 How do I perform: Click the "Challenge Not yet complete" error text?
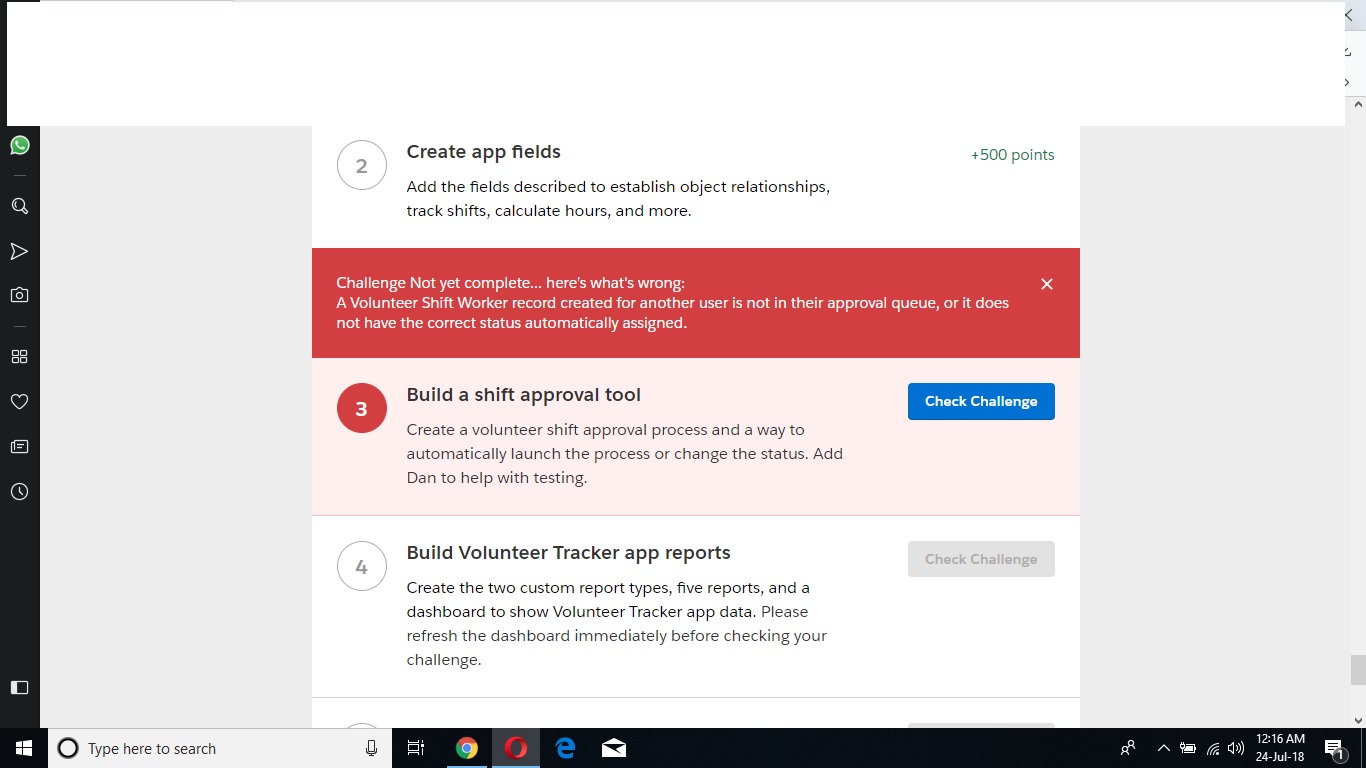click(x=510, y=283)
